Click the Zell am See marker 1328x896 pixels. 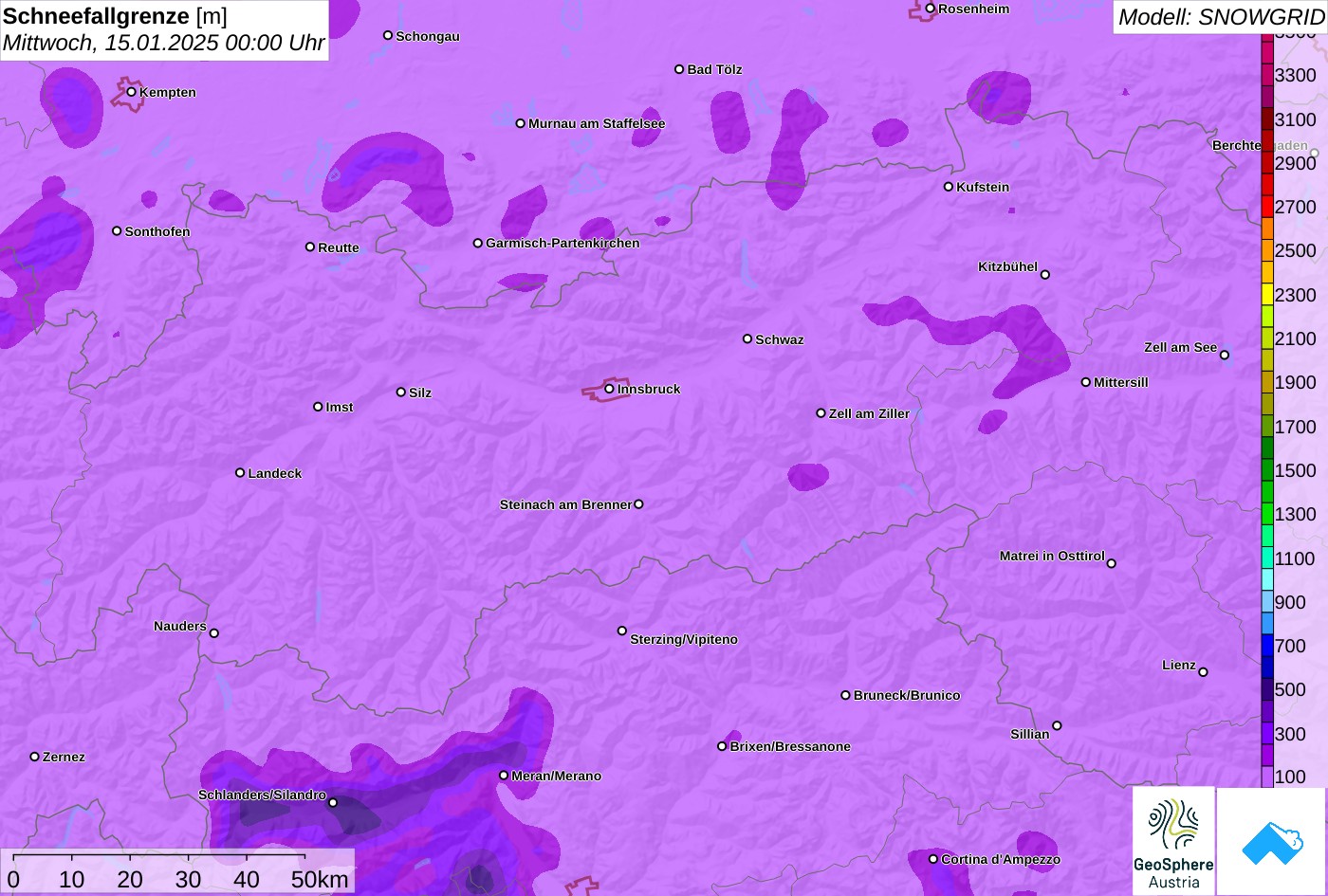1225,356
